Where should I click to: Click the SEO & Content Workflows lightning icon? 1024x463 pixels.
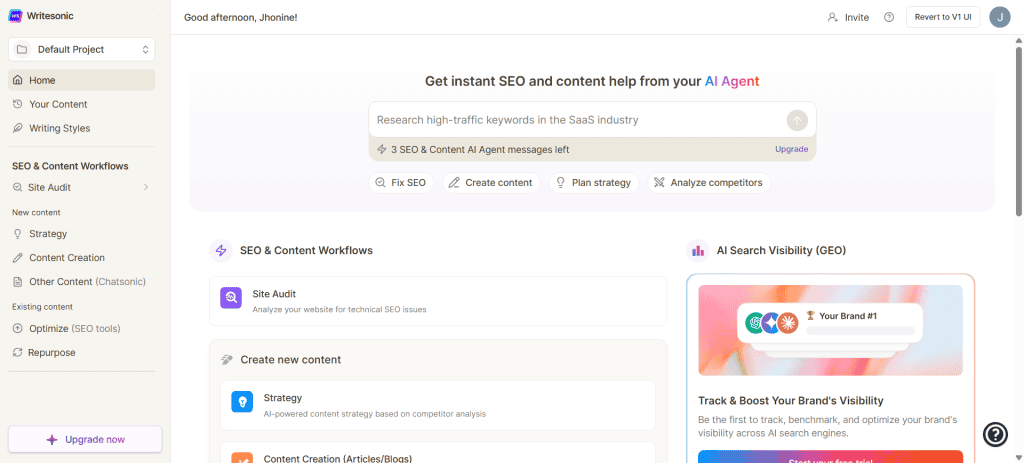(221, 251)
